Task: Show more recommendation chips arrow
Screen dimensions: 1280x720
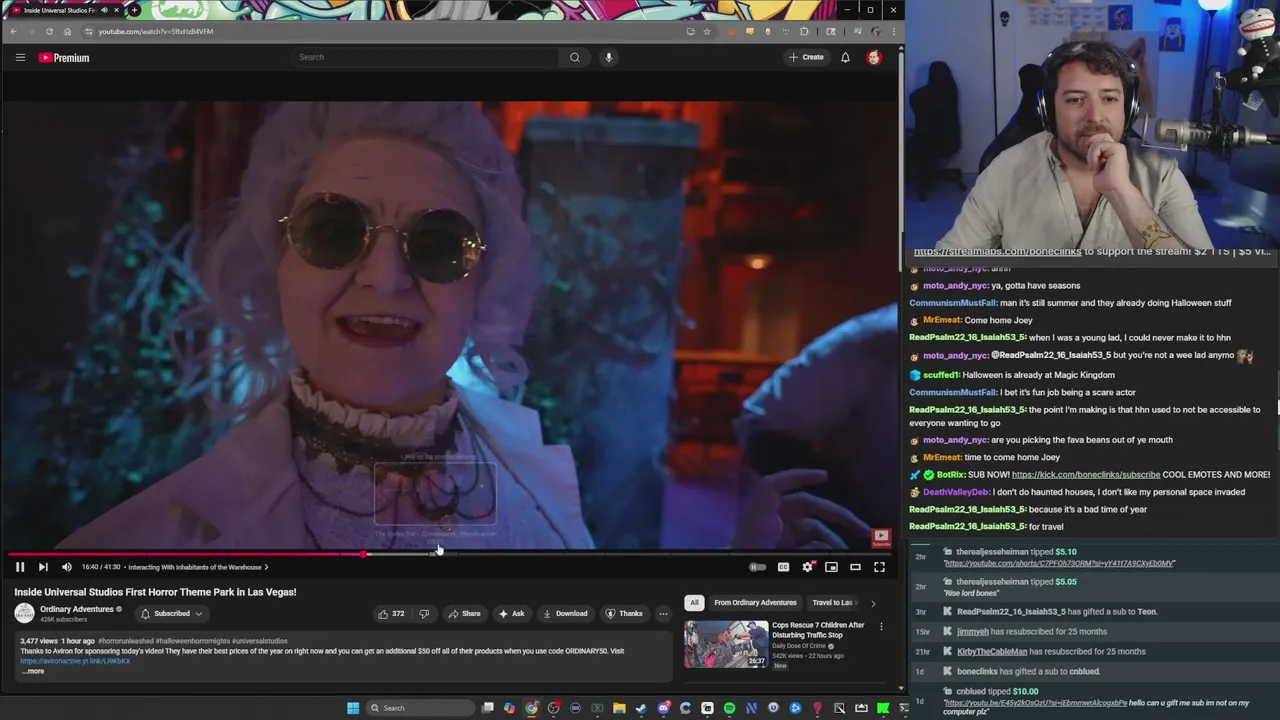Action: [873, 603]
